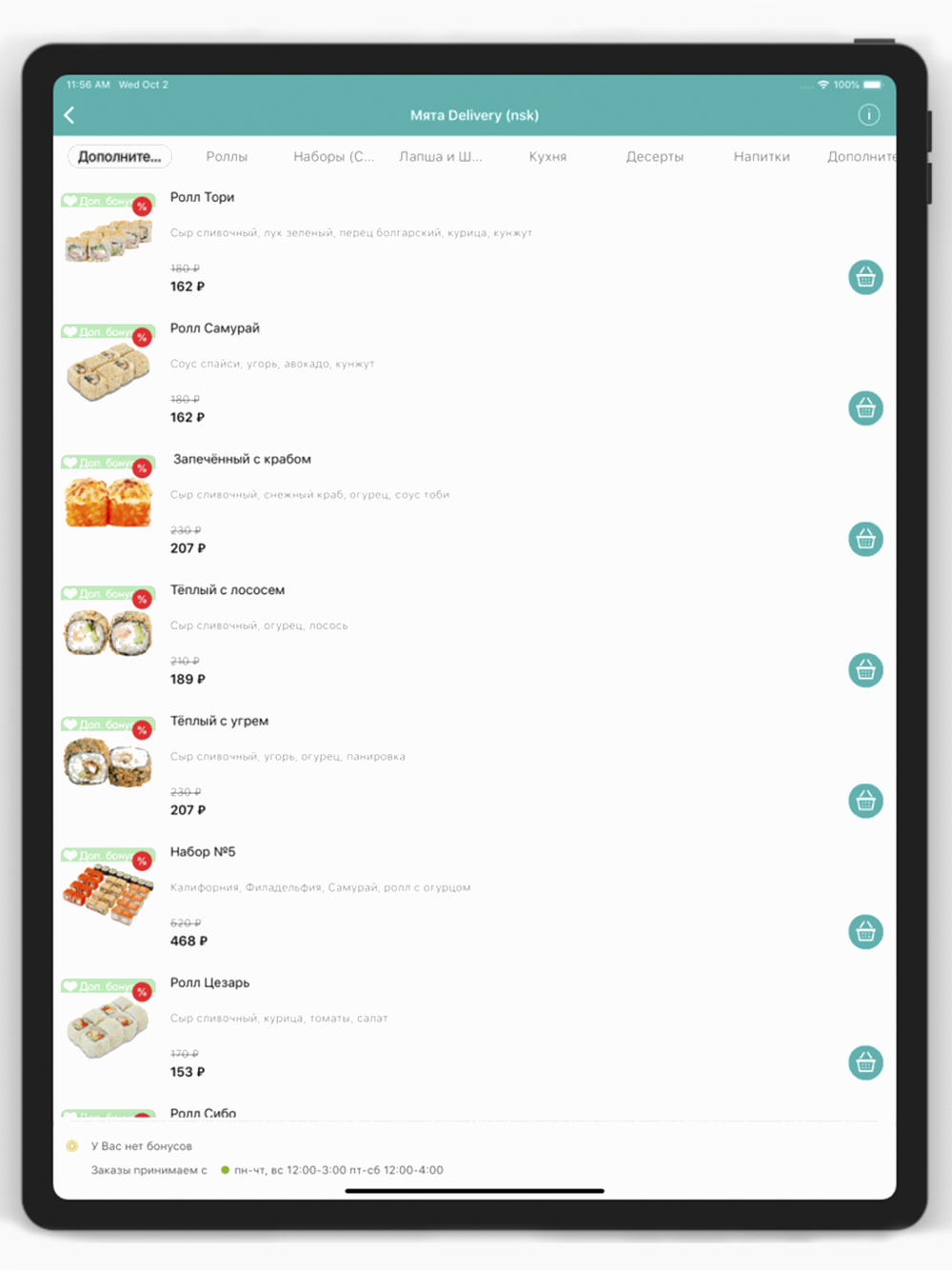Add Ролл Цезарь to the basket
Image resolution: width=952 pixels, height=1270 pixels.
click(865, 1062)
